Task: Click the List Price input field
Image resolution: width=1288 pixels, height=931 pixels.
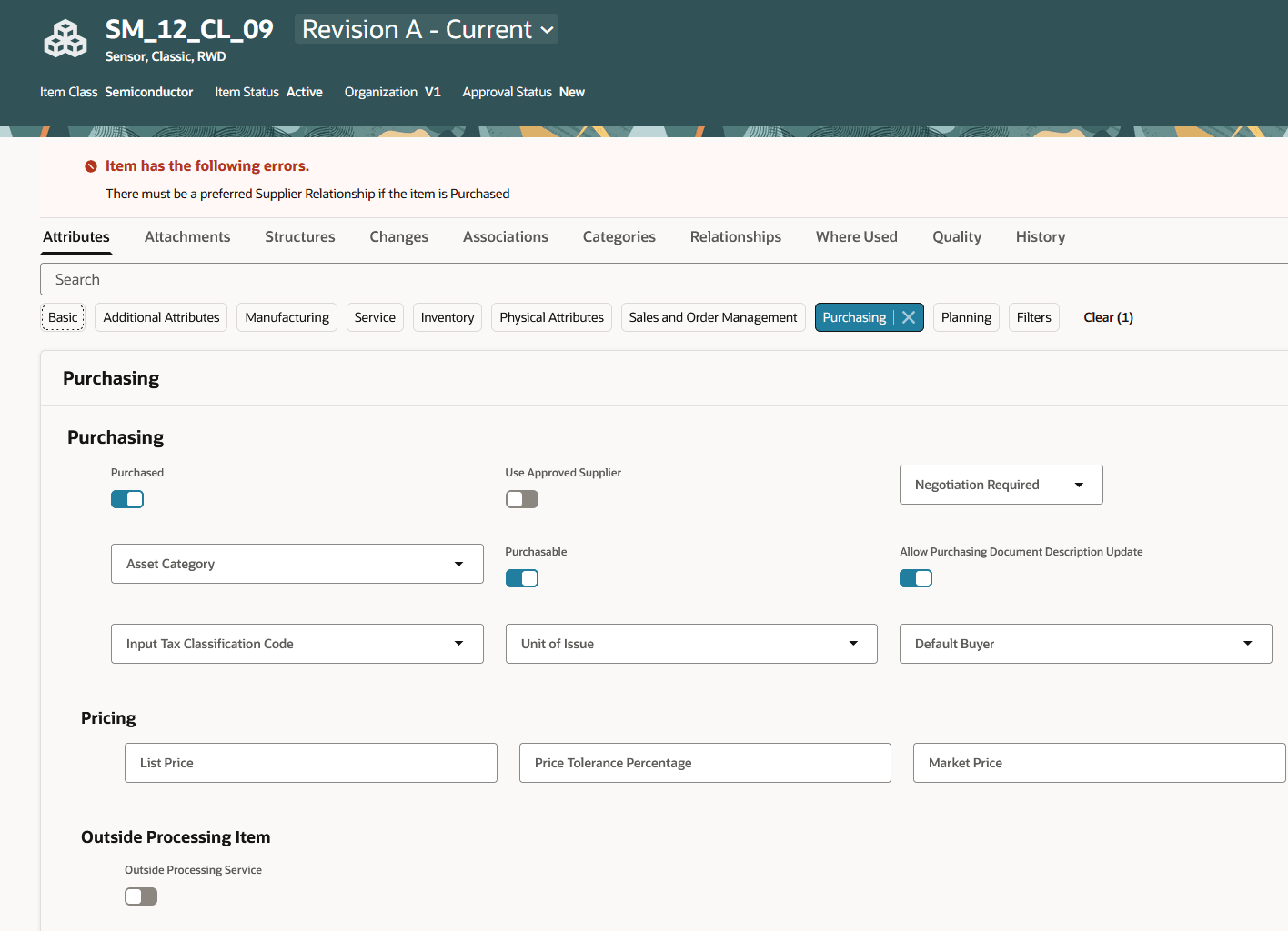Action: pos(311,763)
